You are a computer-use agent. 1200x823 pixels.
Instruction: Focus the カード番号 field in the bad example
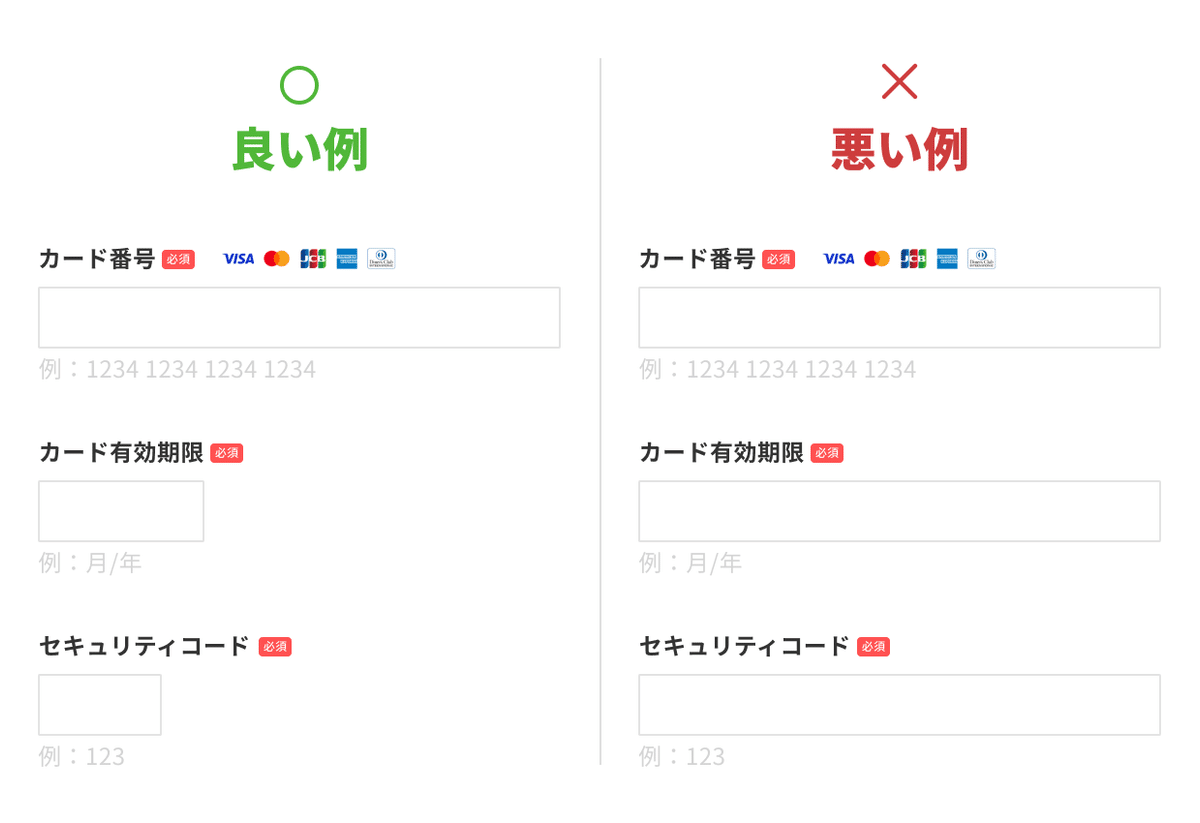point(899,318)
